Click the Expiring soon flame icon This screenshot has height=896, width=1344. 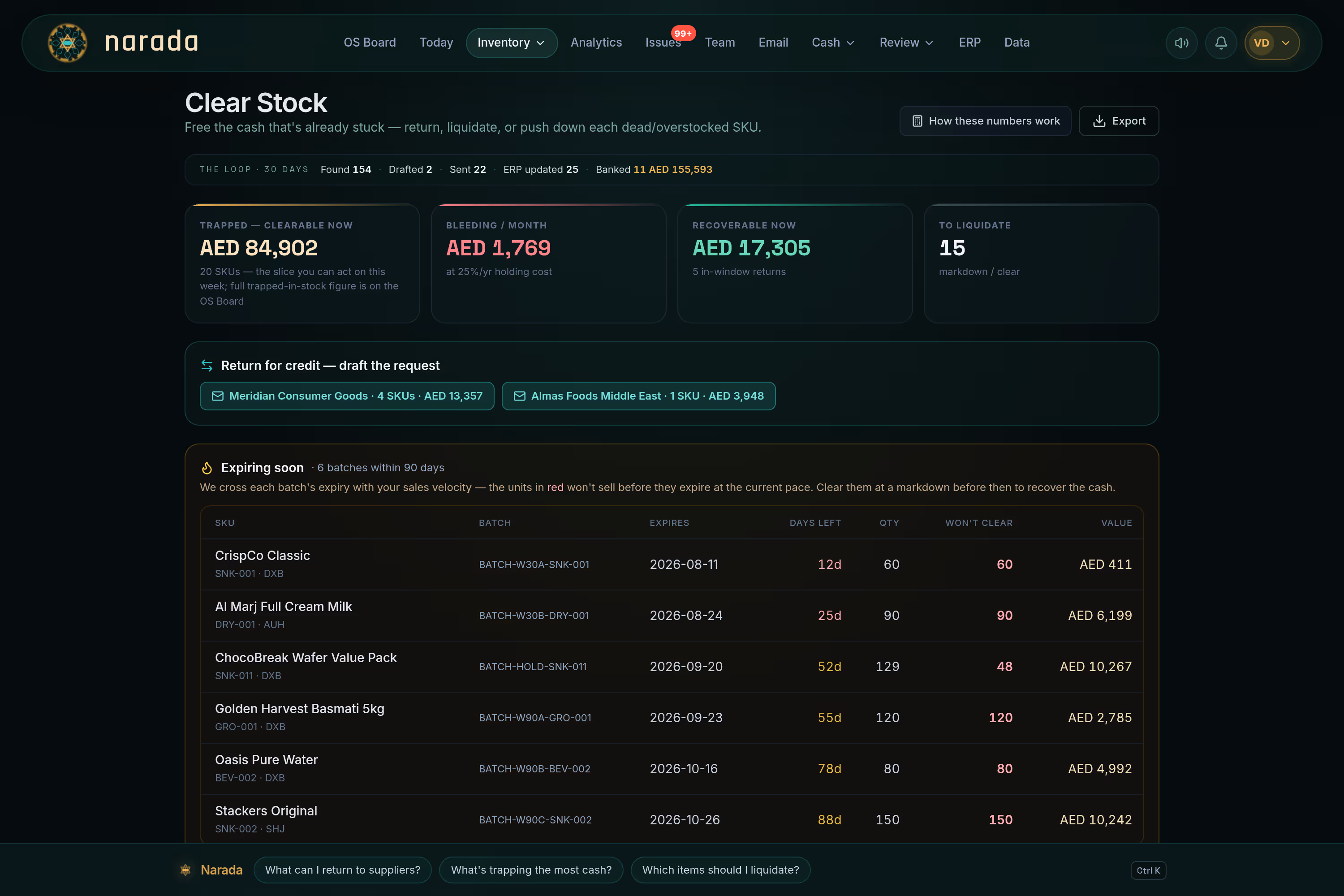207,468
